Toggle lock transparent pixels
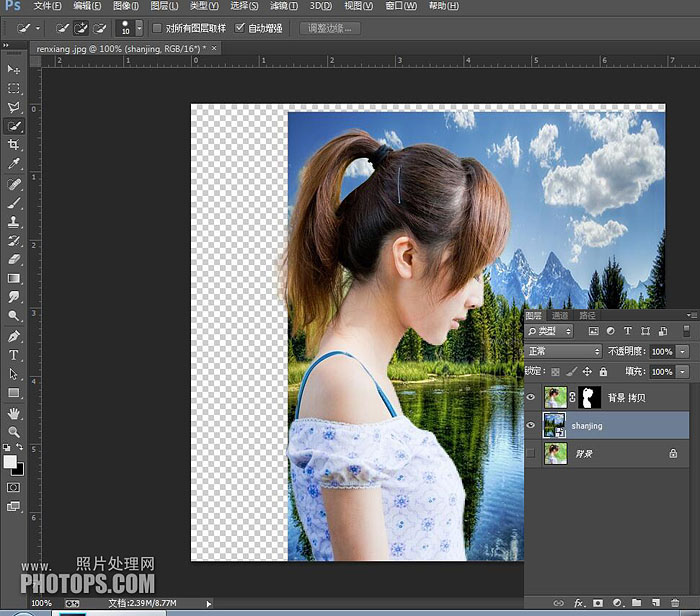Screen dimensions: 700x616 pyautogui.click(x=555, y=372)
